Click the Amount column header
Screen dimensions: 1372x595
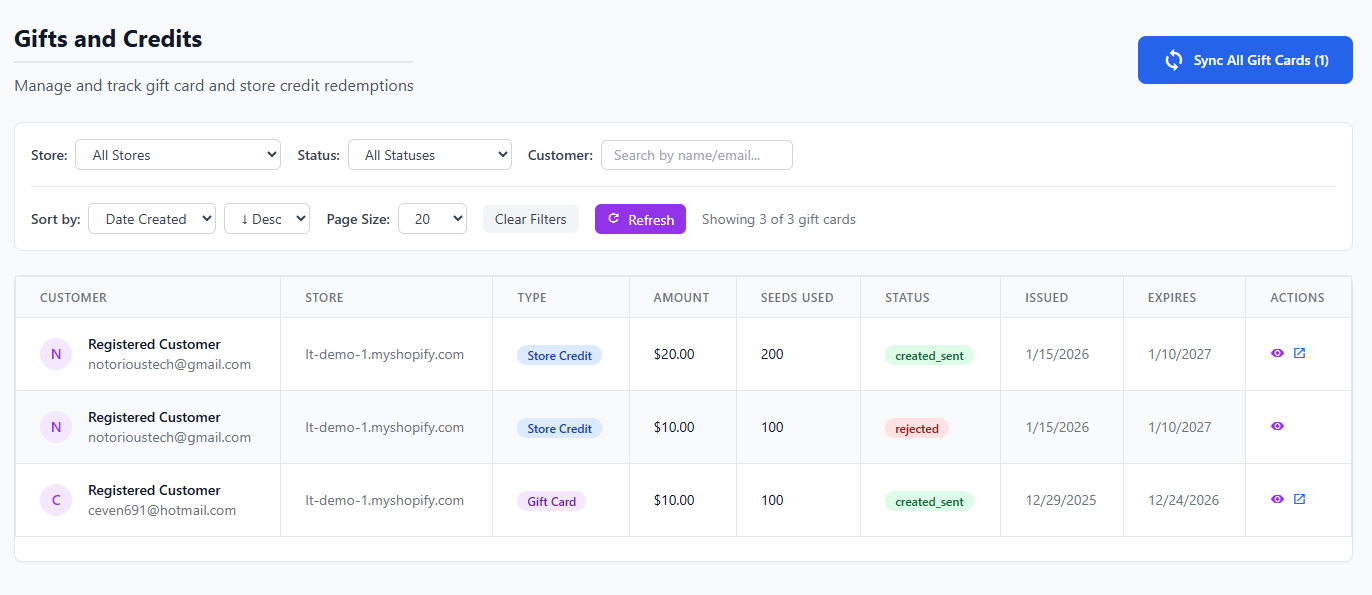(x=681, y=298)
